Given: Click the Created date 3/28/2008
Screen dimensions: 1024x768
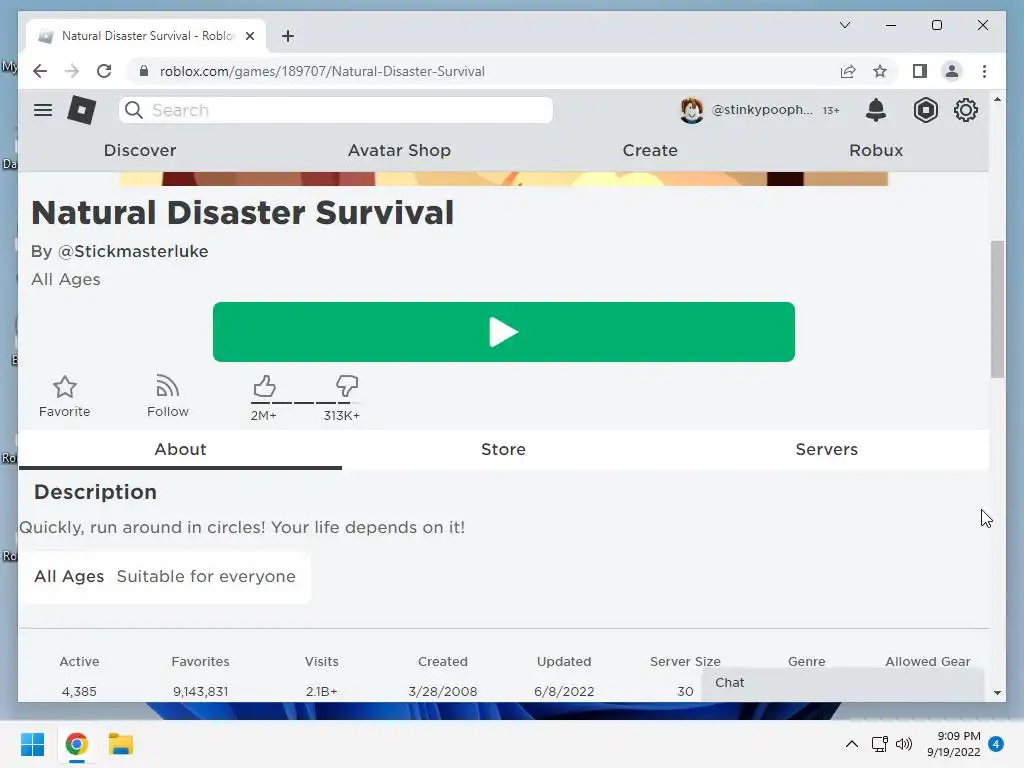Looking at the screenshot, I should click(x=443, y=691).
